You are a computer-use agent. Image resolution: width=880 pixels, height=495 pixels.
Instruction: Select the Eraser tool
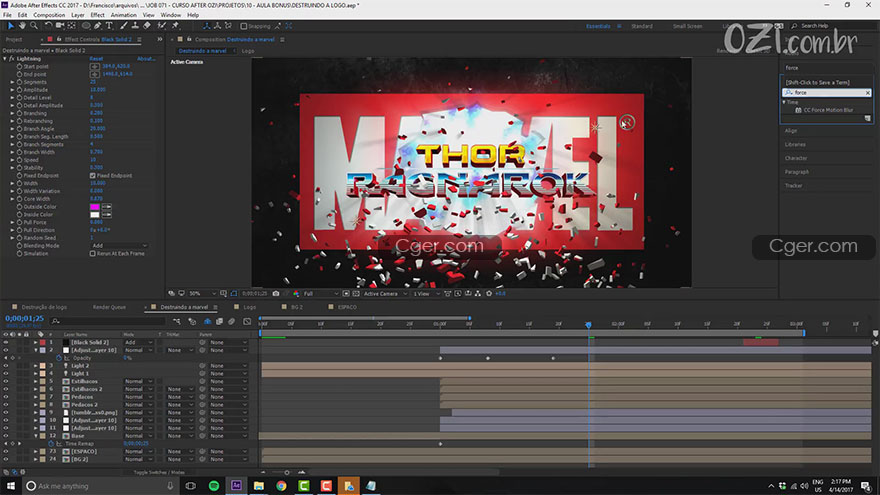[147, 26]
